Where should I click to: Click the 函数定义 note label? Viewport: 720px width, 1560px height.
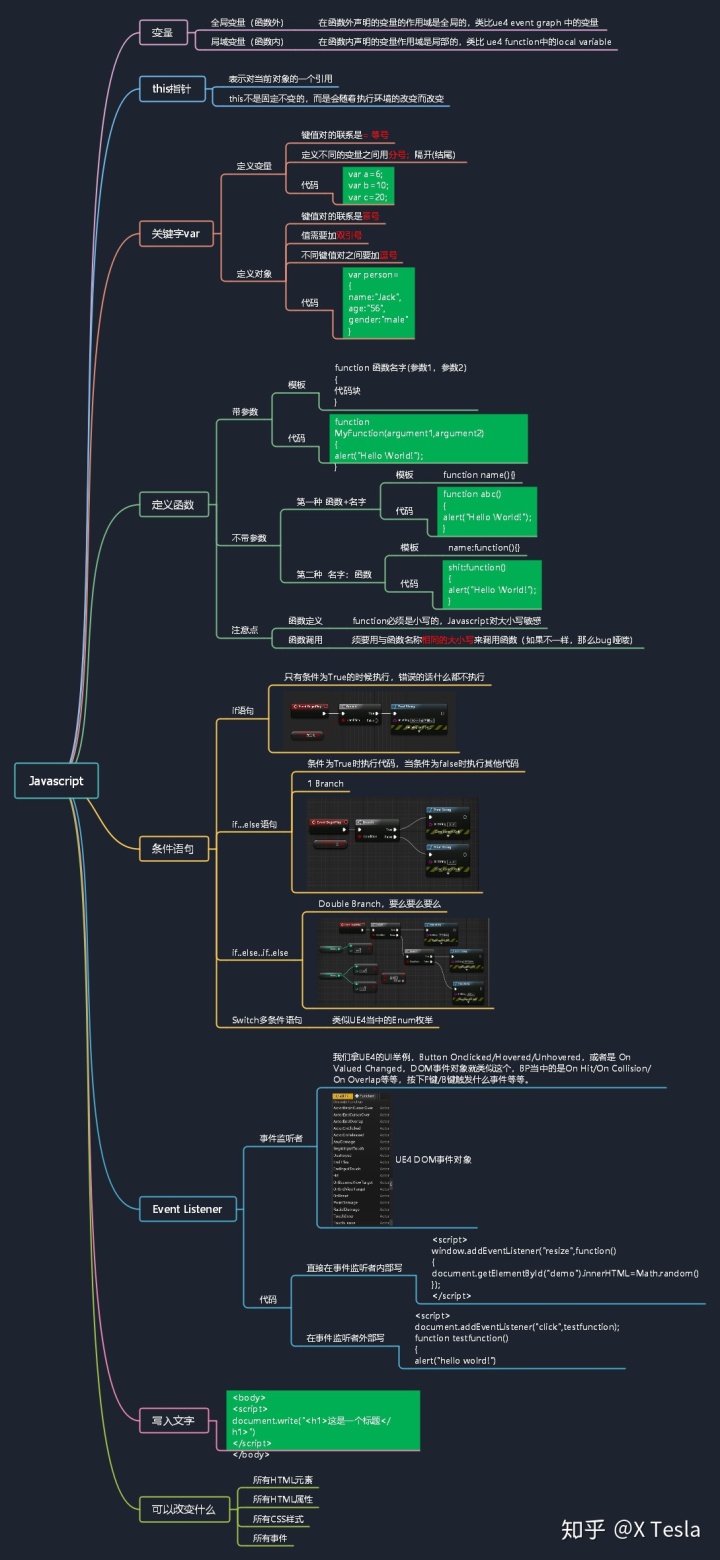tap(305, 621)
